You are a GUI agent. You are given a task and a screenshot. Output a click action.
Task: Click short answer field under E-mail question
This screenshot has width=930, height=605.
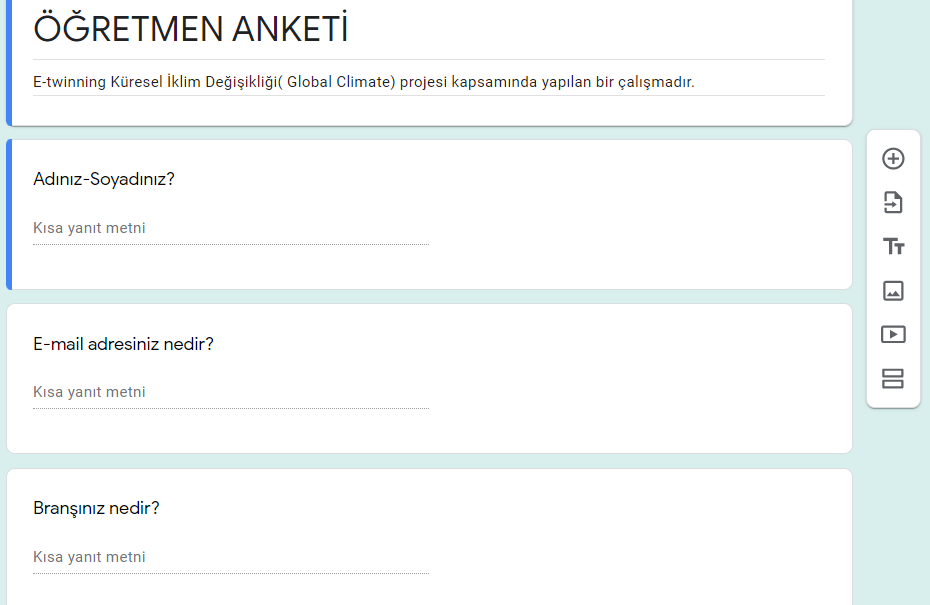tap(230, 393)
